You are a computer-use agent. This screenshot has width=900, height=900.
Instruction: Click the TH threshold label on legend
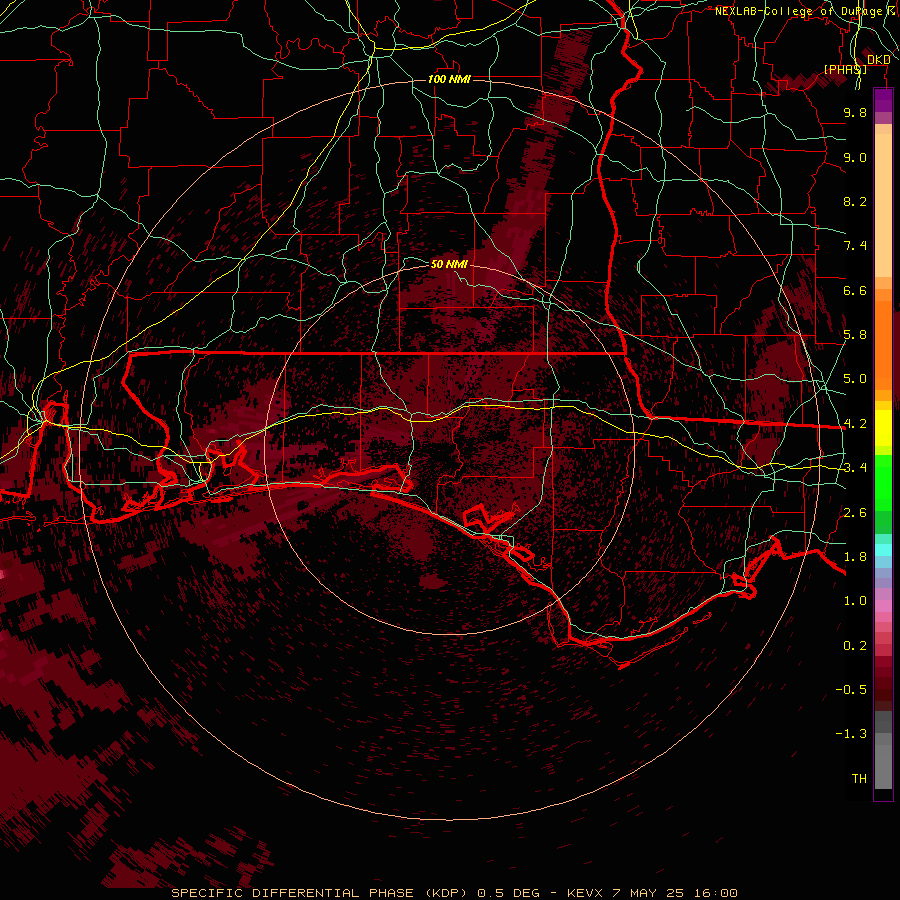[859, 779]
